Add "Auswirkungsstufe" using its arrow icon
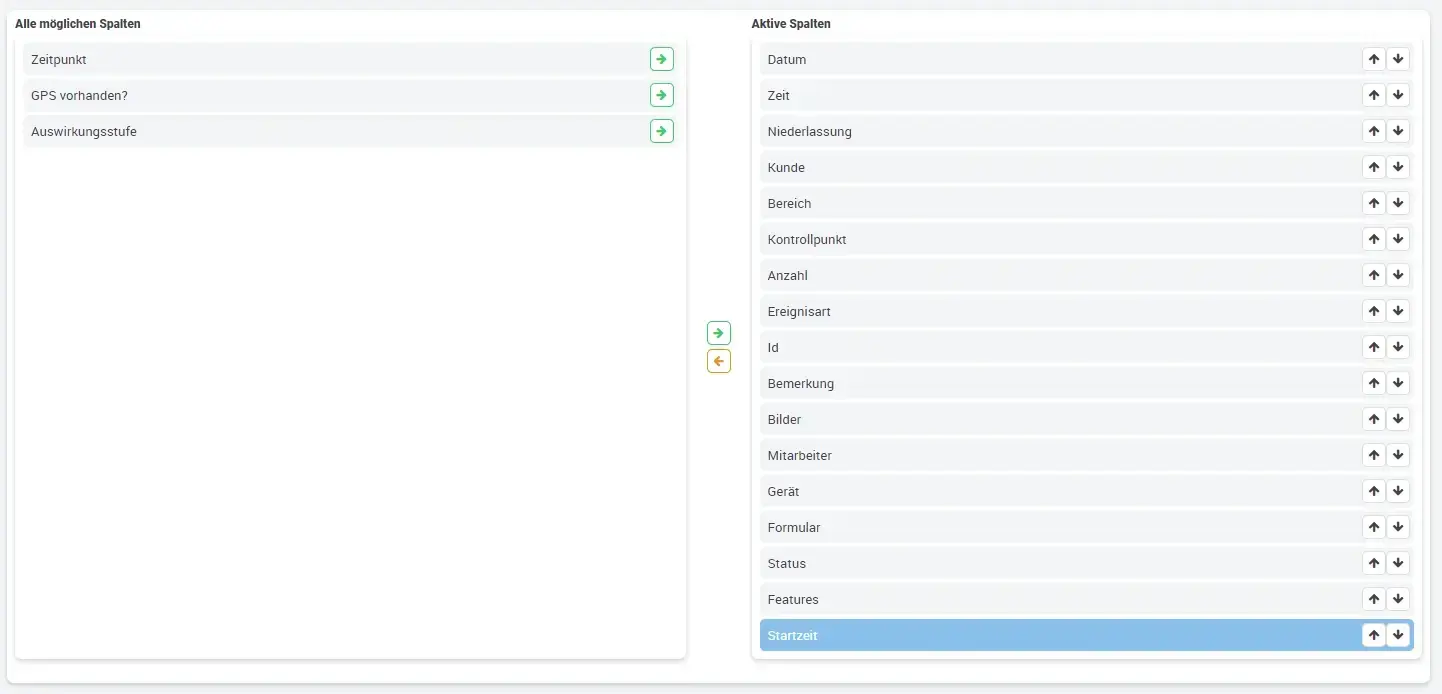The height and width of the screenshot is (694, 1442). click(661, 131)
